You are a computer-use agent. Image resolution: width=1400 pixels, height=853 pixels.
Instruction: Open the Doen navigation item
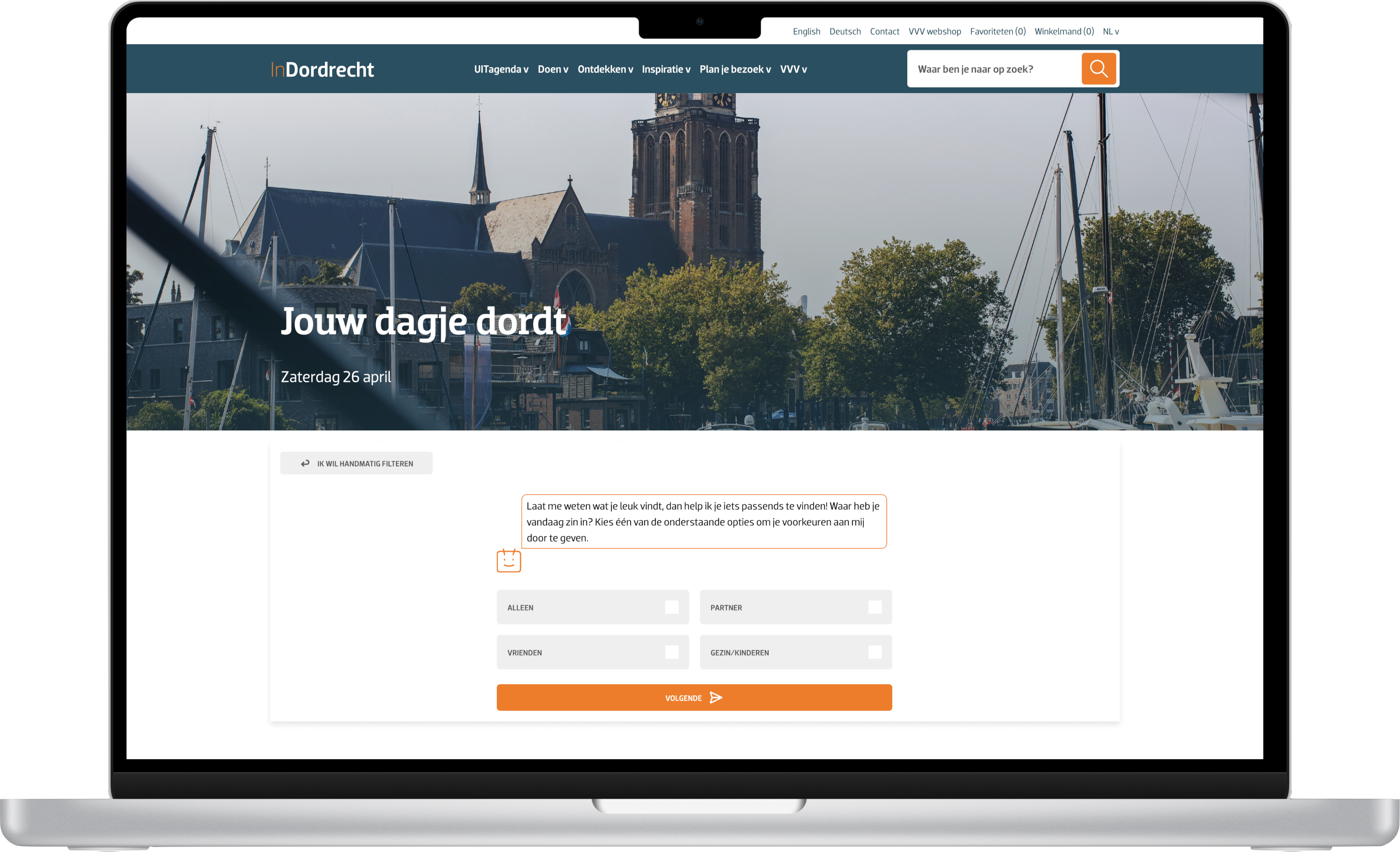click(552, 69)
